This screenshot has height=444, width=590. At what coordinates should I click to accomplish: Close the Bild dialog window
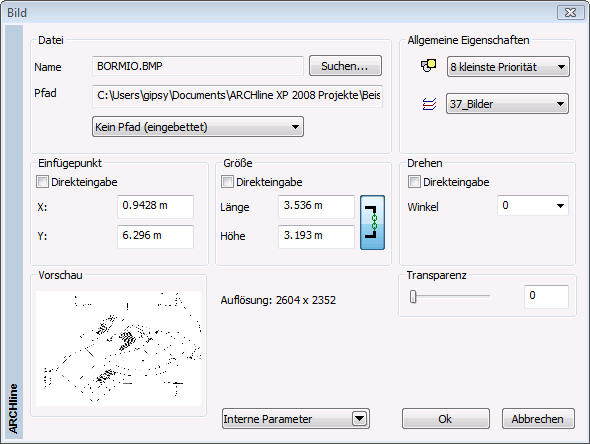(570, 12)
